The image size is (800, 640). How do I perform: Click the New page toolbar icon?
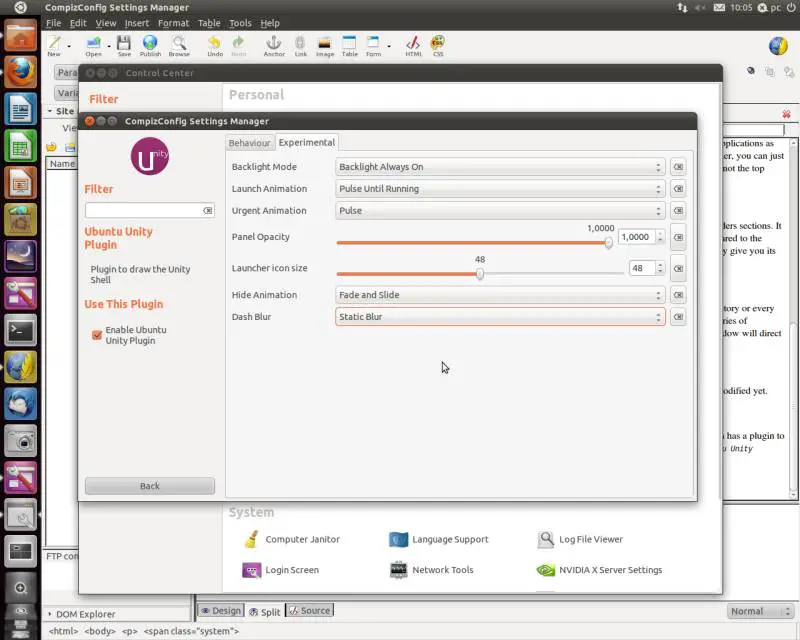tap(54, 45)
